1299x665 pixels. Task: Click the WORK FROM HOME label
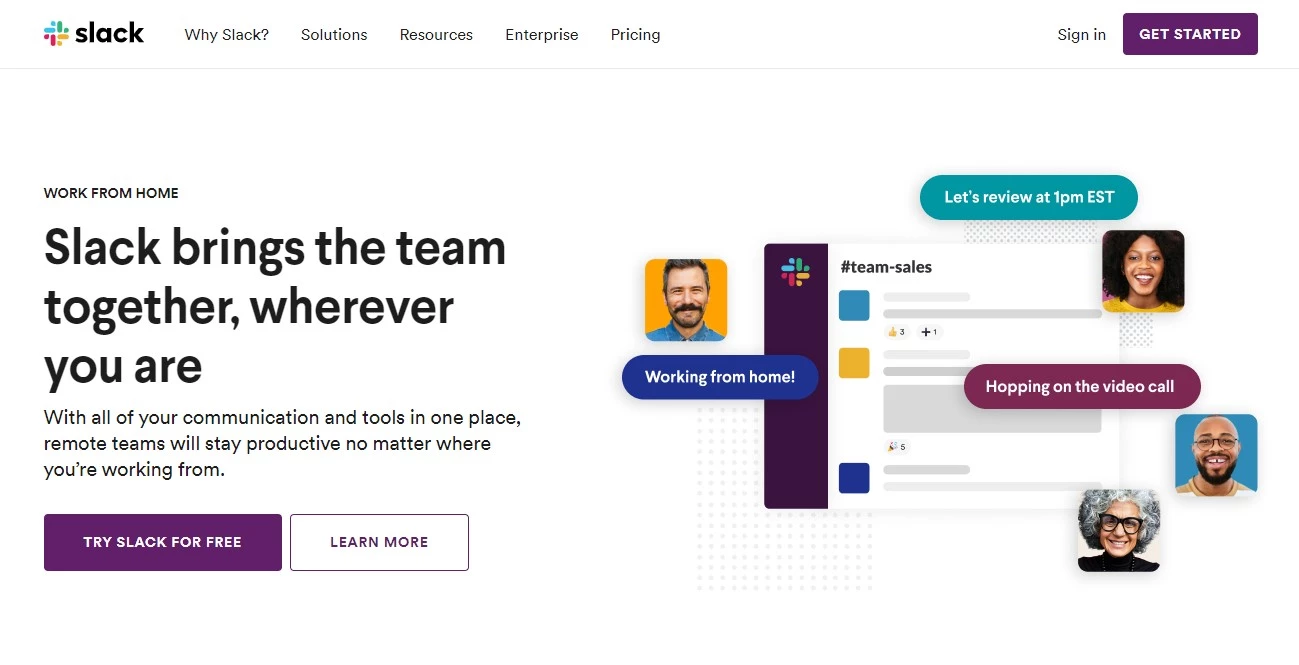(111, 193)
